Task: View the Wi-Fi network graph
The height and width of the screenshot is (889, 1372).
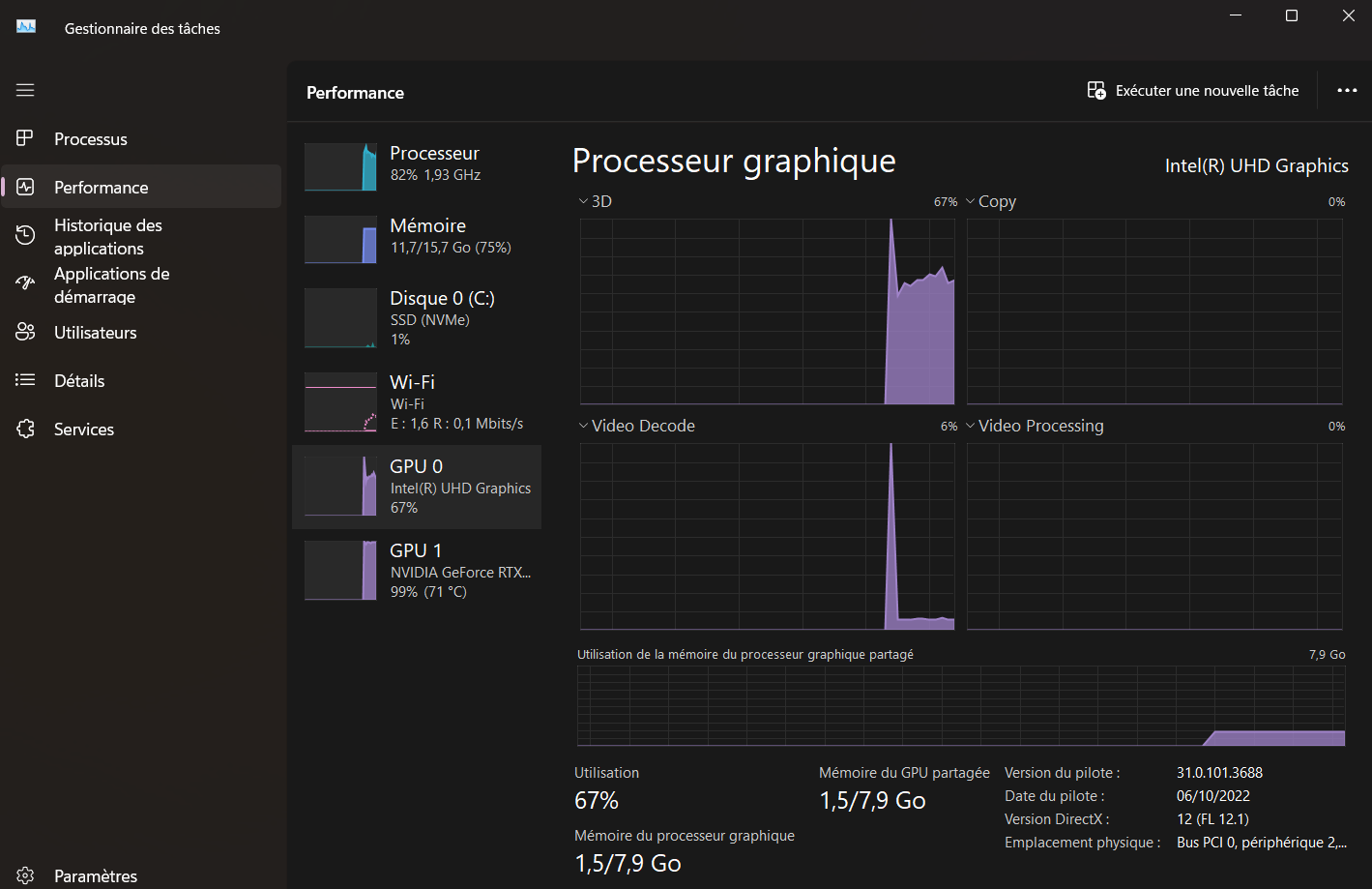Action: tap(340, 402)
